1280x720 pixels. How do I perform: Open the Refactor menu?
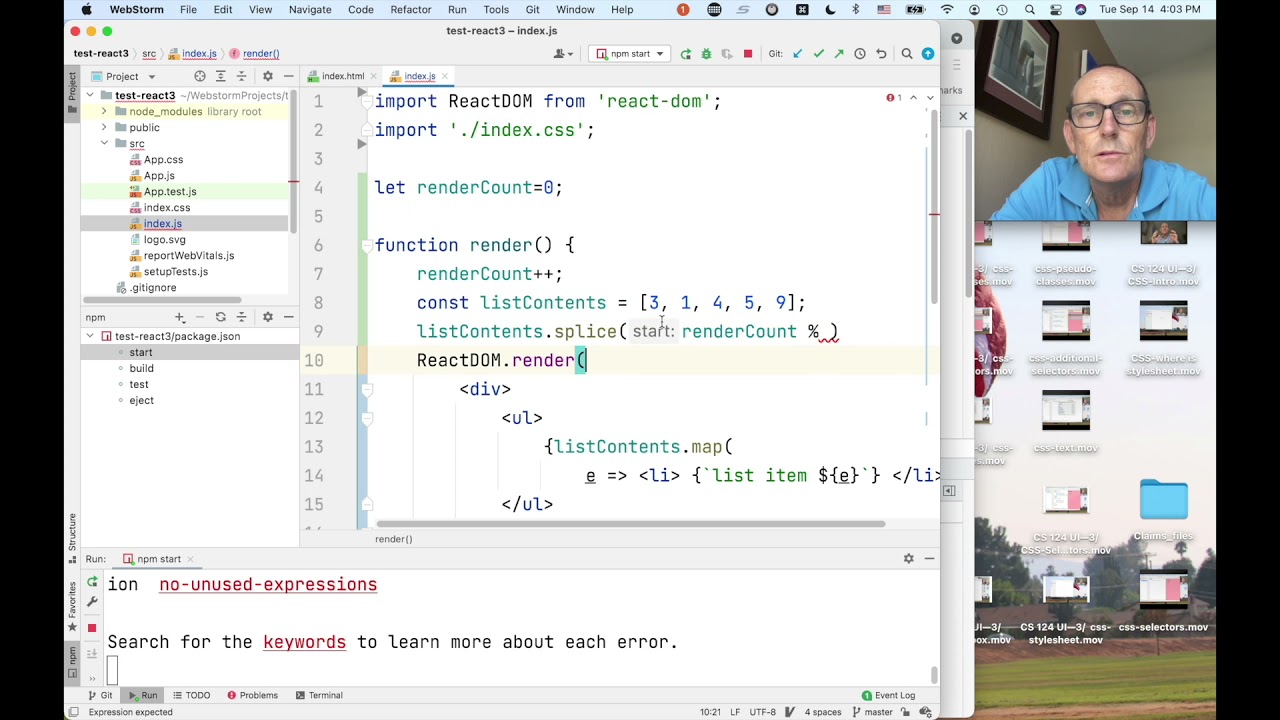click(411, 10)
